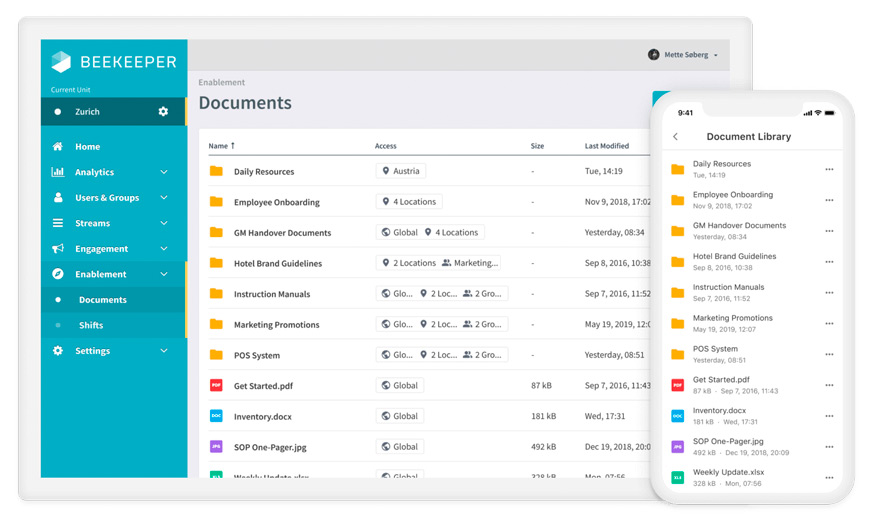Viewport: 873px width, 525px height.
Task: Open the Mette Søberg user dropdown arrow
Action: [x=715, y=55]
